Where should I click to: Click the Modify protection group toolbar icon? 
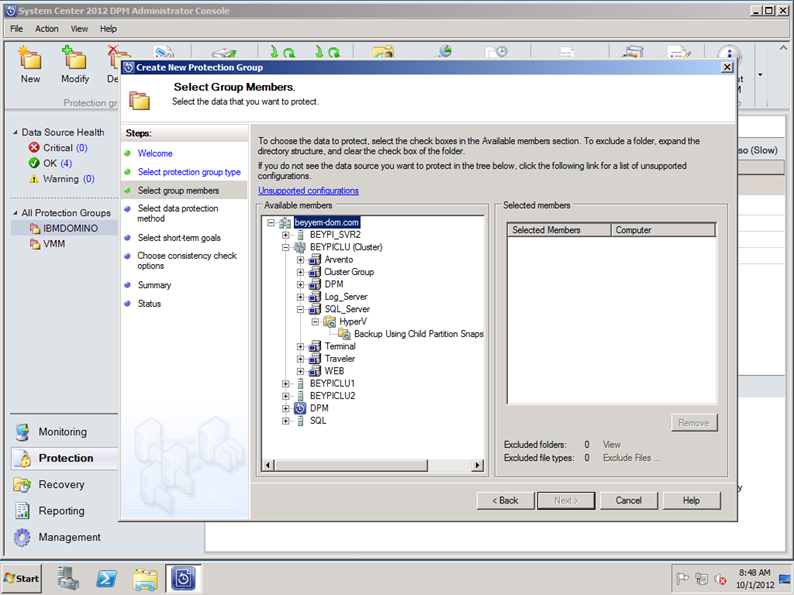(74, 57)
